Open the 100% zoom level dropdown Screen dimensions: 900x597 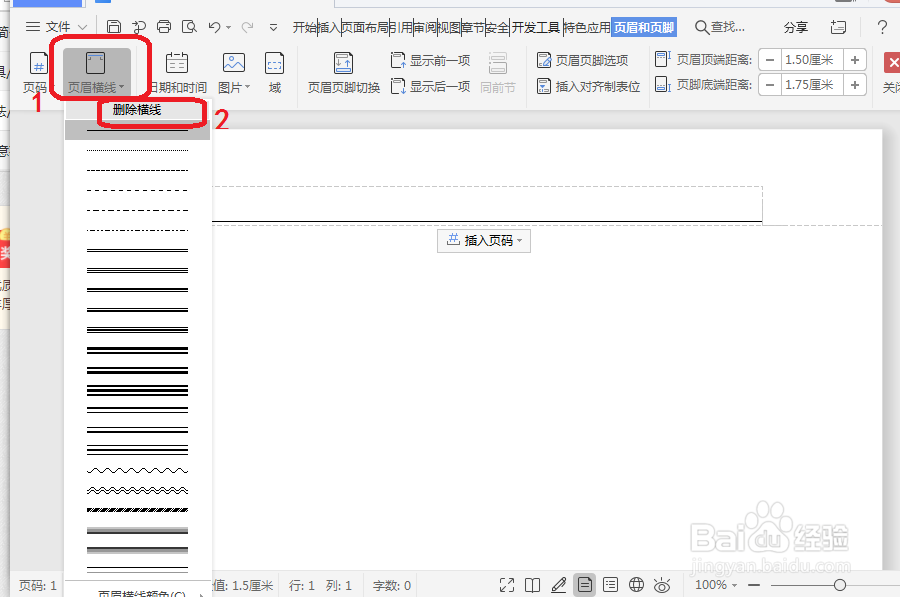pyautogui.click(x=716, y=585)
